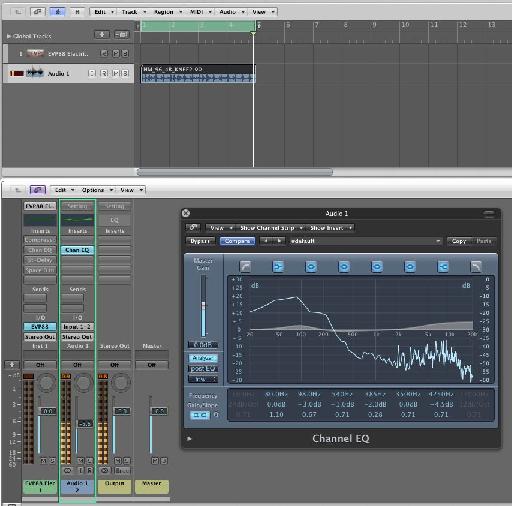The height and width of the screenshot is (506, 512).
Task: Click the stereo format button on Audio 1 strip
Action: (68, 470)
